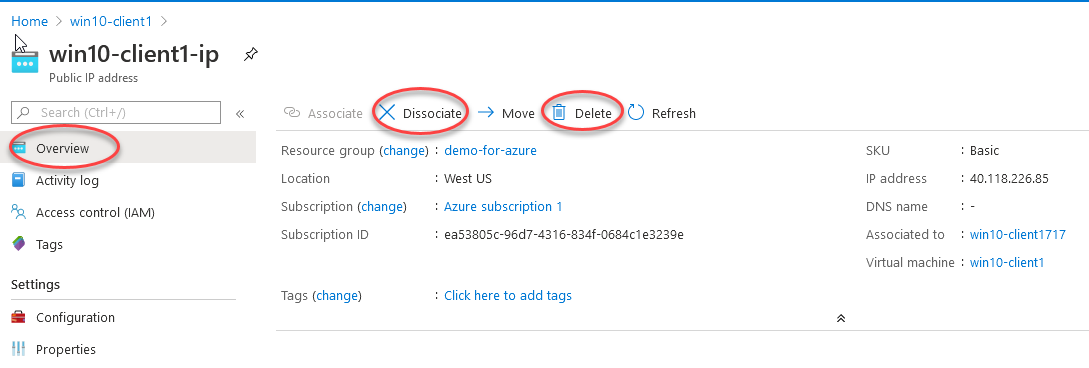This screenshot has width=1089, height=368.
Task: Open the win10-client1 breadcrumb link
Action: tap(111, 22)
